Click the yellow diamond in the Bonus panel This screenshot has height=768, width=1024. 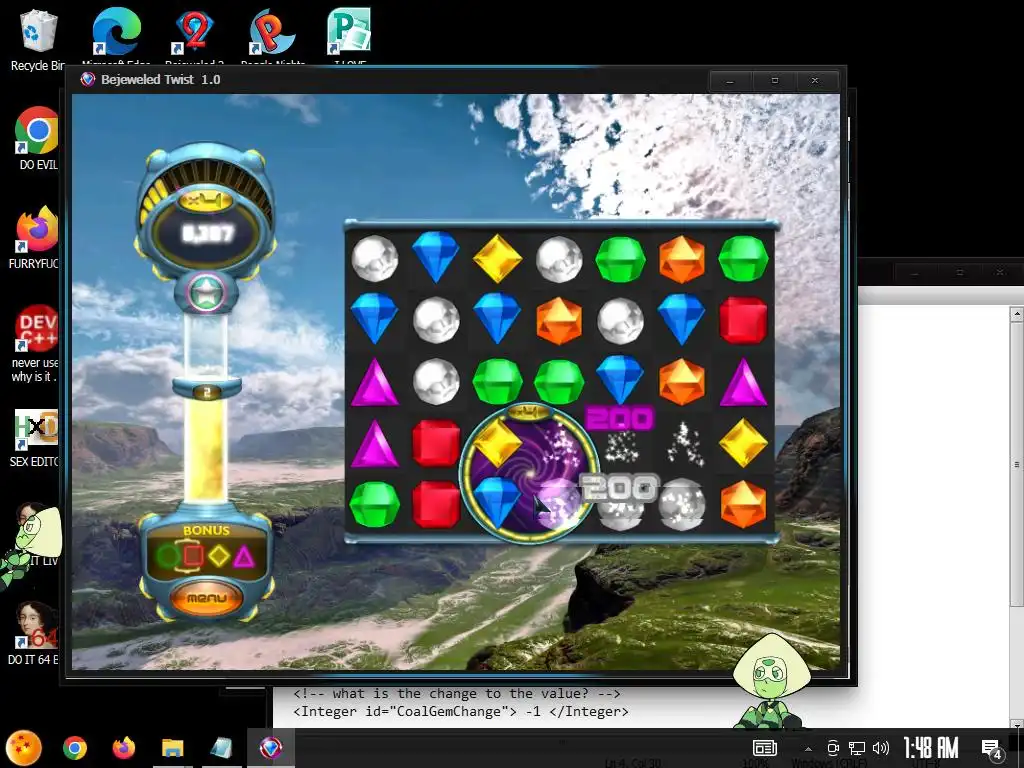coord(219,556)
